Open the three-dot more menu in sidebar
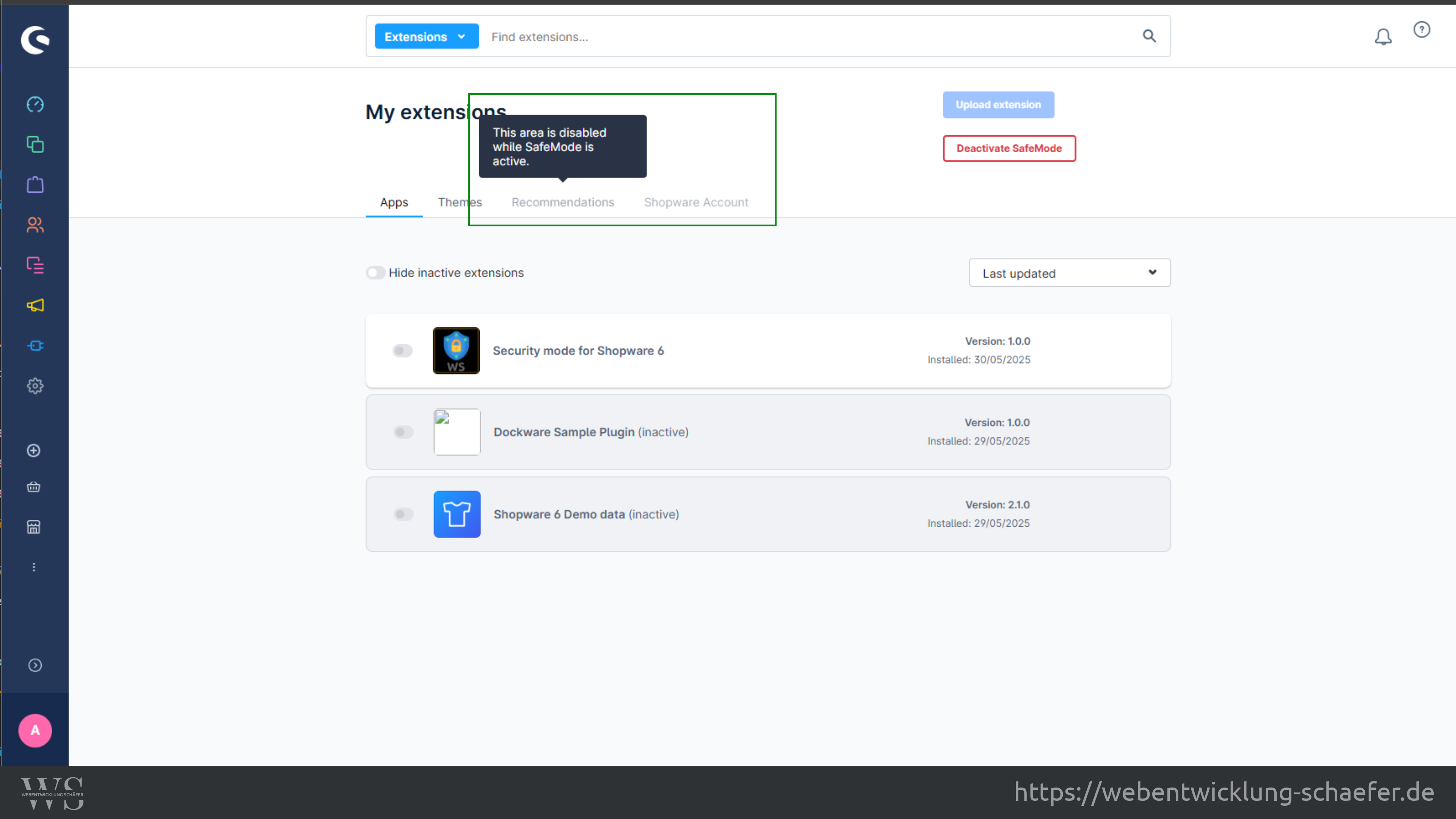Viewport: 1456px width, 819px height. tap(34, 567)
